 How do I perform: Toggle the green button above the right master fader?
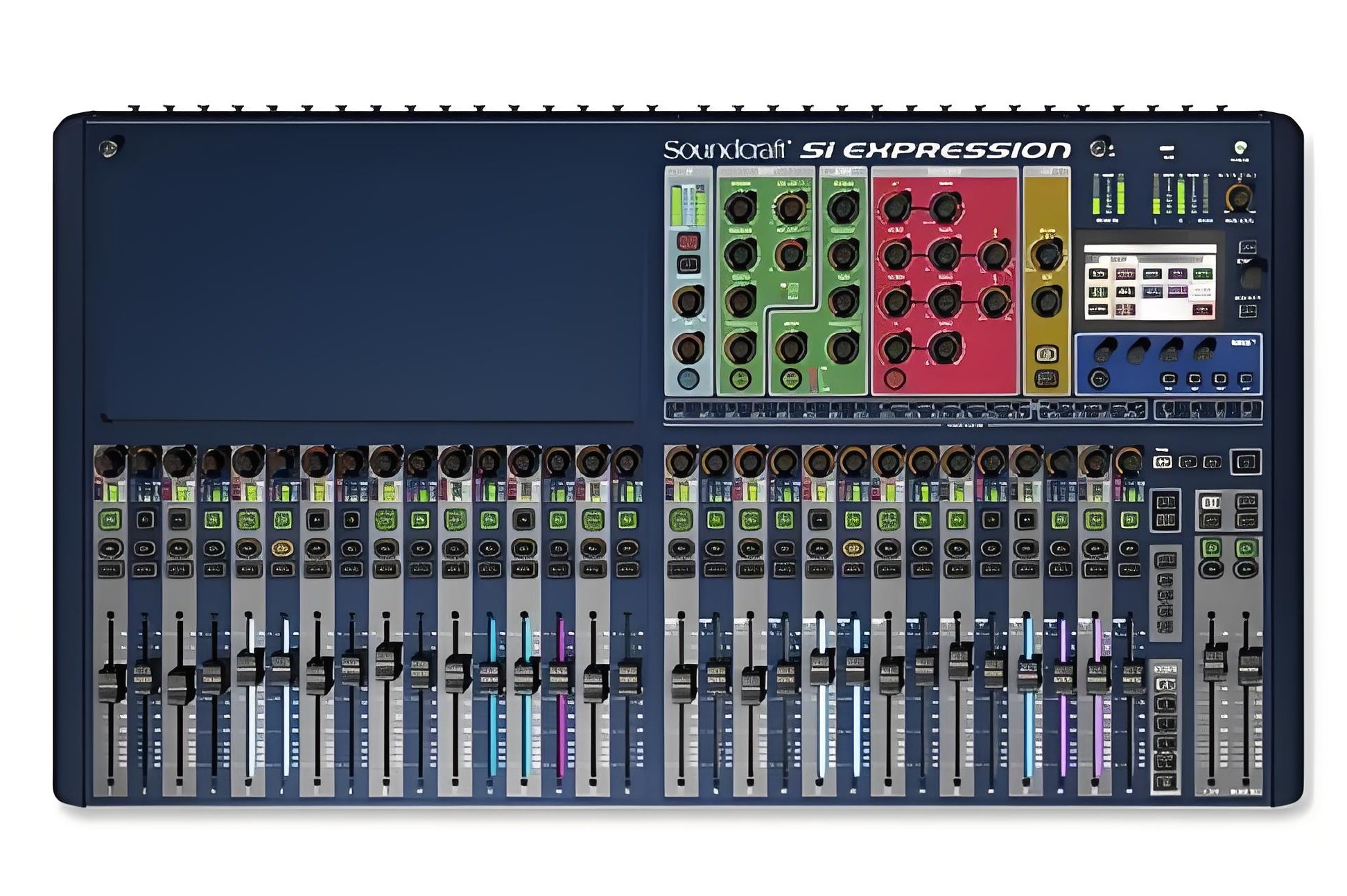pyautogui.click(x=1246, y=547)
